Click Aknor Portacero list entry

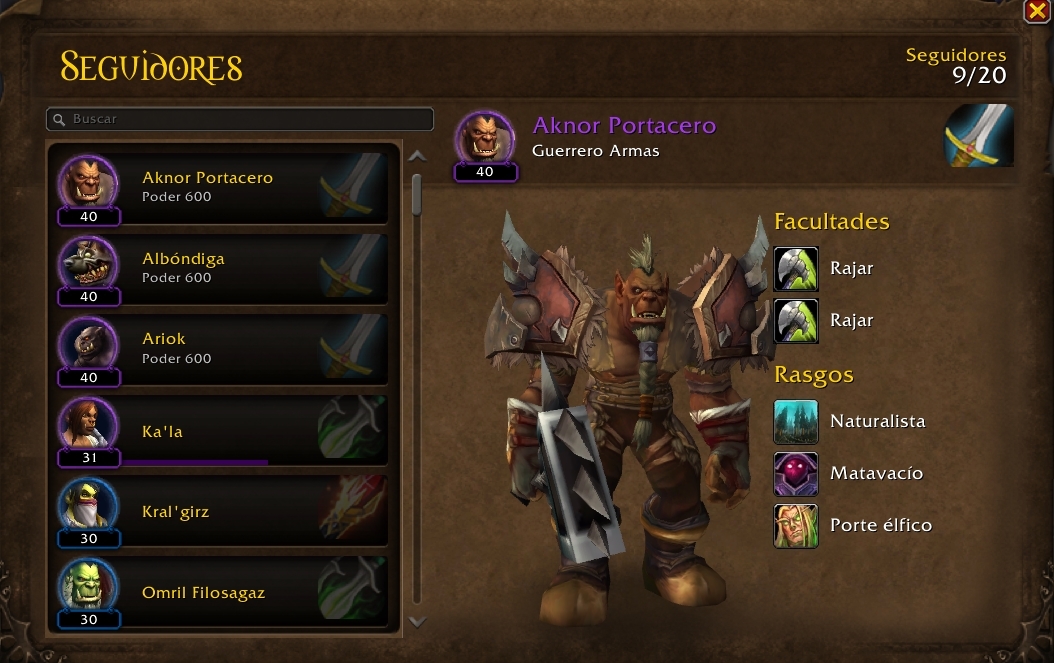220,188
